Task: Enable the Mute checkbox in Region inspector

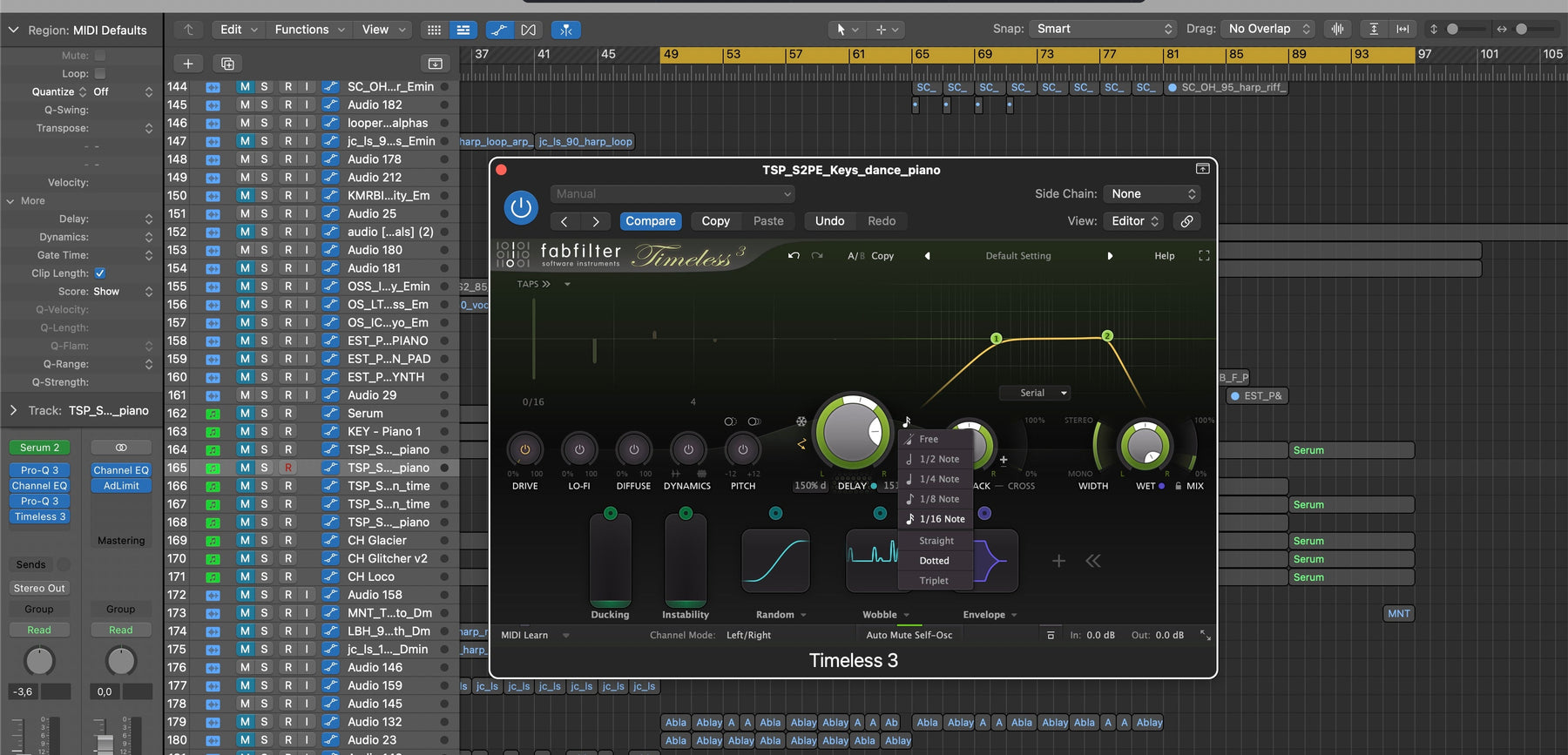Action: [x=100, y=56]
